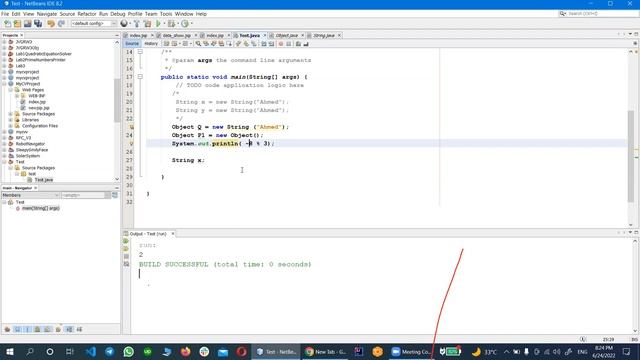Image resolution: width=640 pixels, height=360 pixels.
Task: Expand the Libraries node under MyCVProject
Action: (11, 120)
